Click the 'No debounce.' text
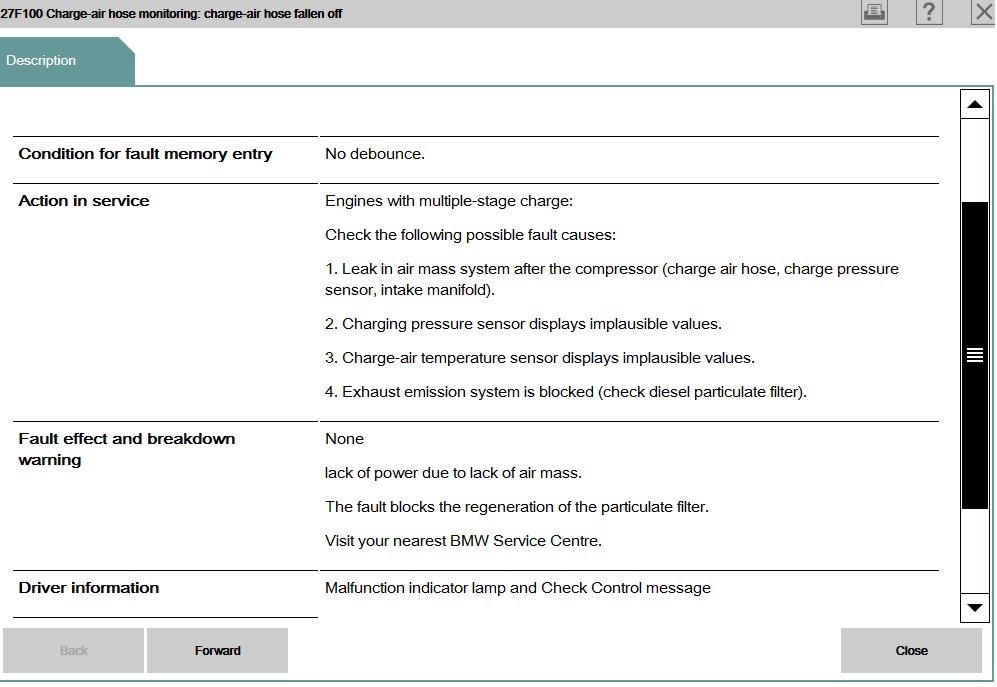The image size is (997, 687). (375, 154)
